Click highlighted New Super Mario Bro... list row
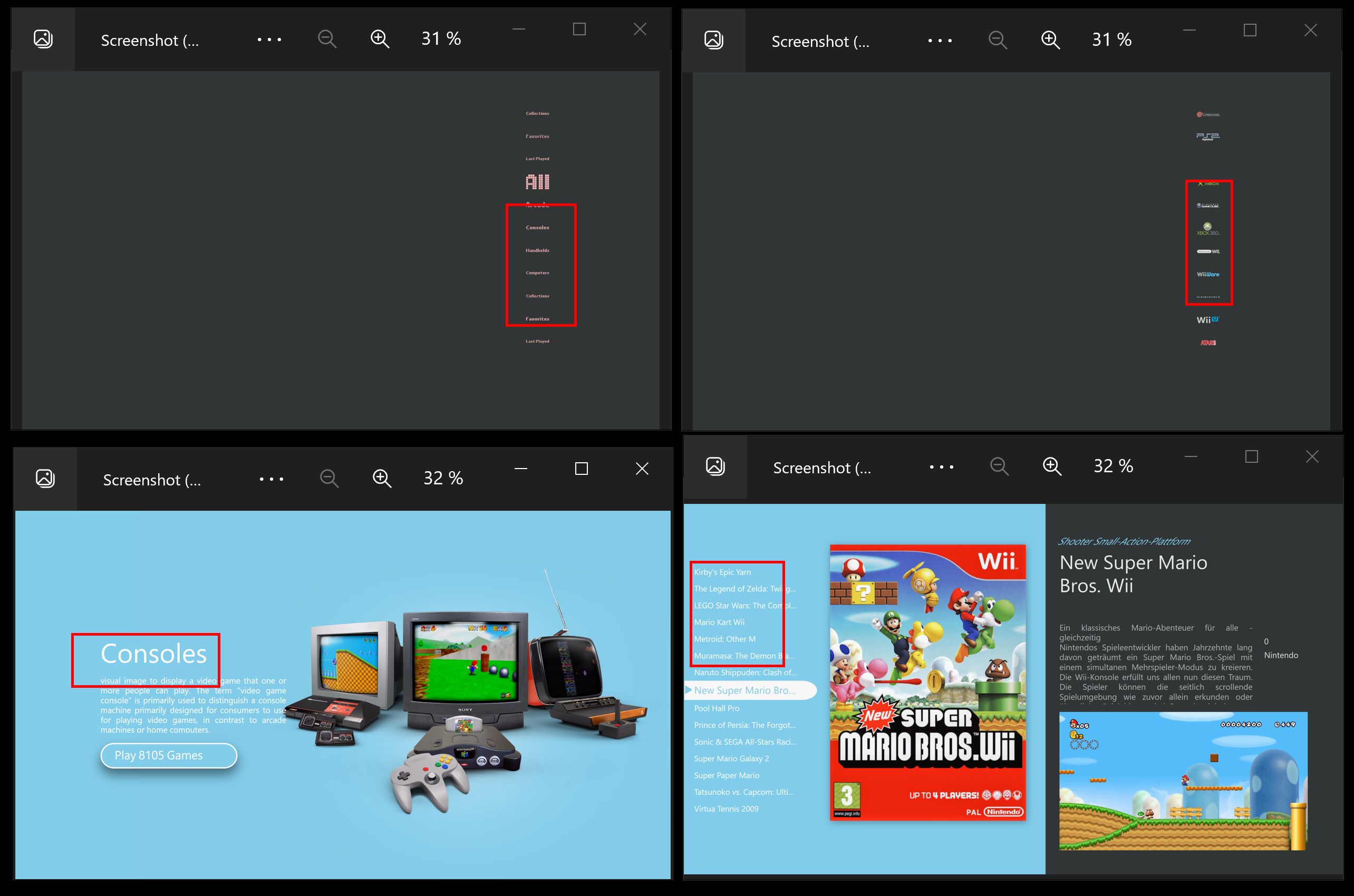The image size is (1354, 896). click(751, 690)
